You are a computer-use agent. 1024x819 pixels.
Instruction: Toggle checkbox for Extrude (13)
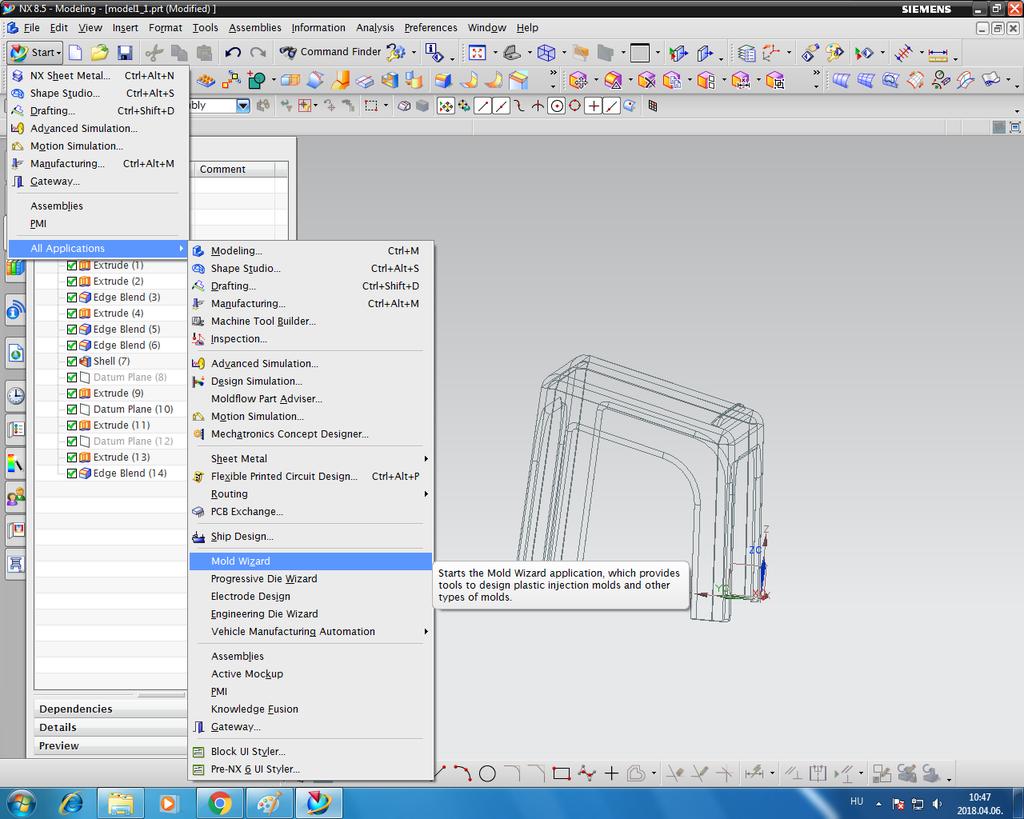[x=72, y=457]
